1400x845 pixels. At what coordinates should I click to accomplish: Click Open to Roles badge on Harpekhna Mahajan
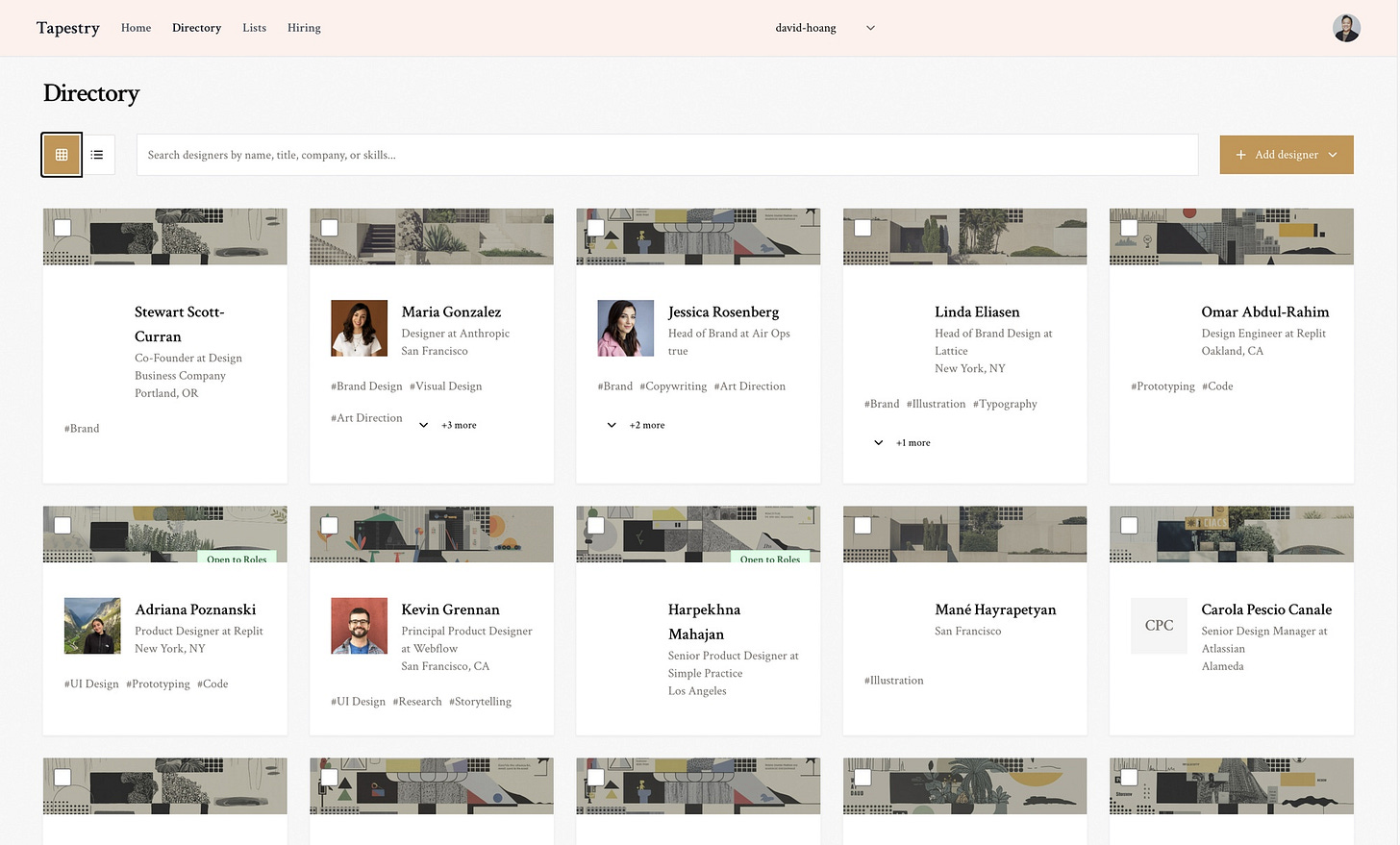point(770,558)
